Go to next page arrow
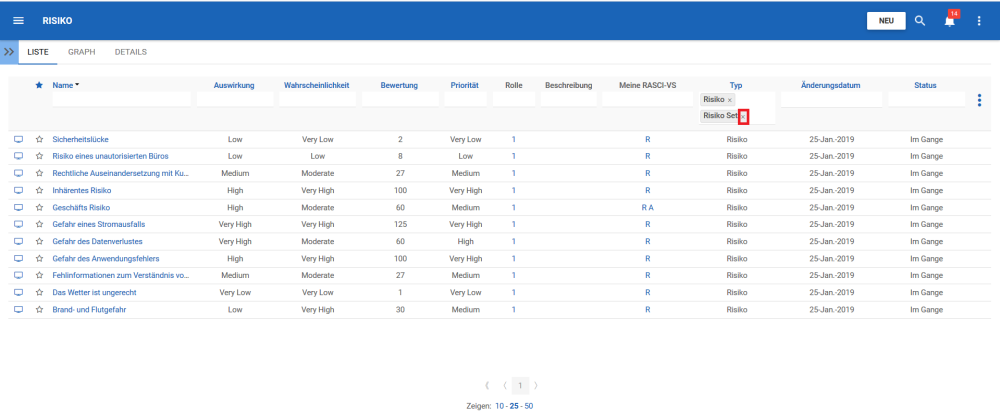 [536, 385]
